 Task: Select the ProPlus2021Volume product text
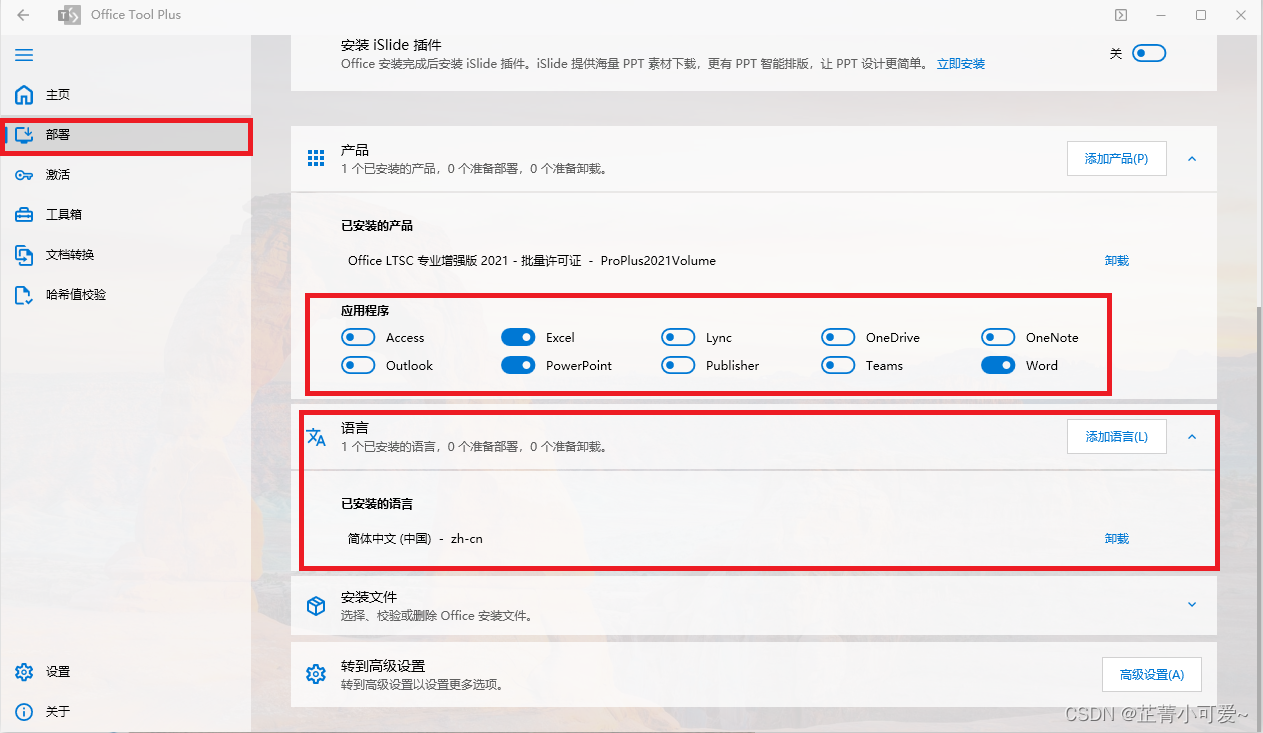[x=658, y=261]
